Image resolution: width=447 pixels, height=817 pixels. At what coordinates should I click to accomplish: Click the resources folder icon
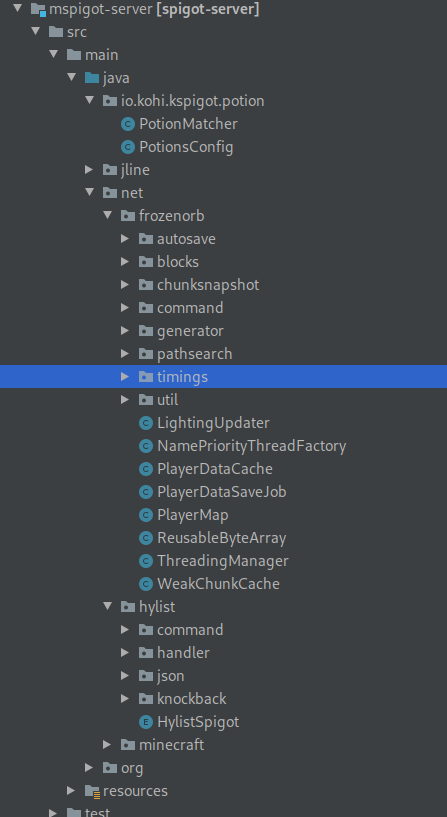coord(92,791)
